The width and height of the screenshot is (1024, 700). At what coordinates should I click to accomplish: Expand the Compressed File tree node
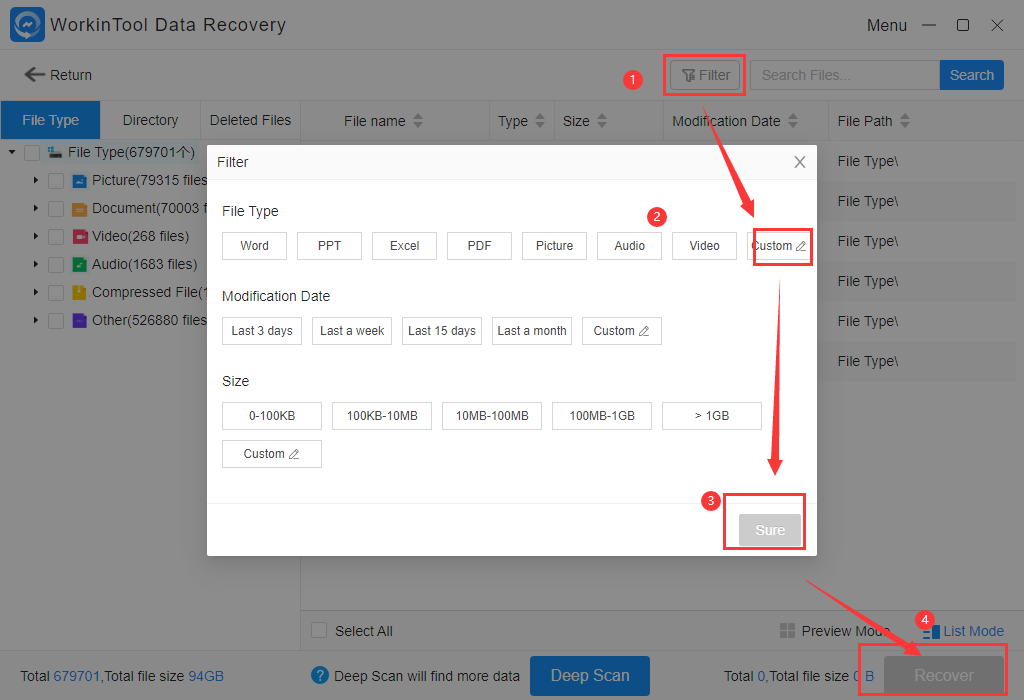tap(36, 292)
